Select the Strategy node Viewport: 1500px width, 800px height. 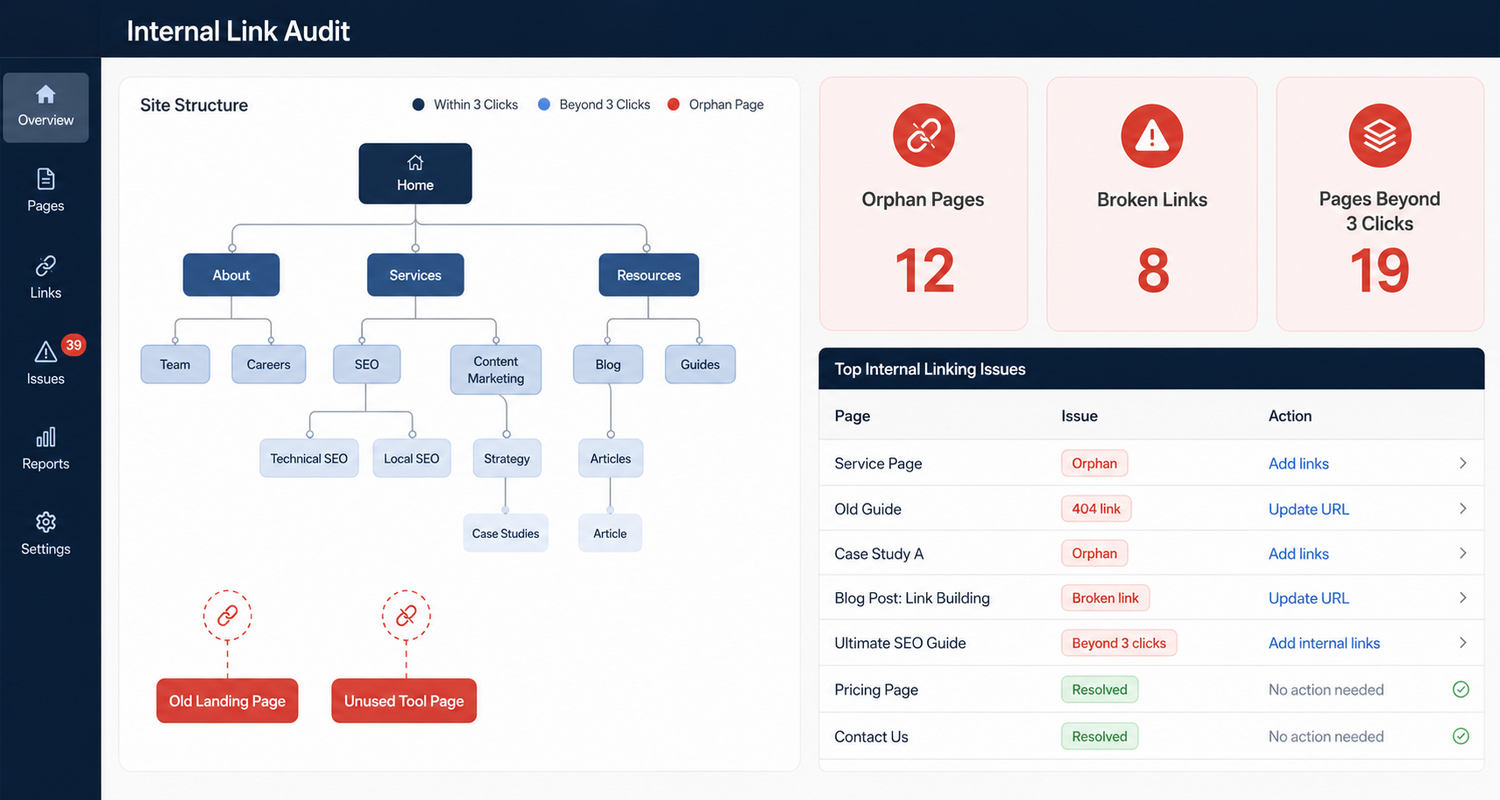507,459
